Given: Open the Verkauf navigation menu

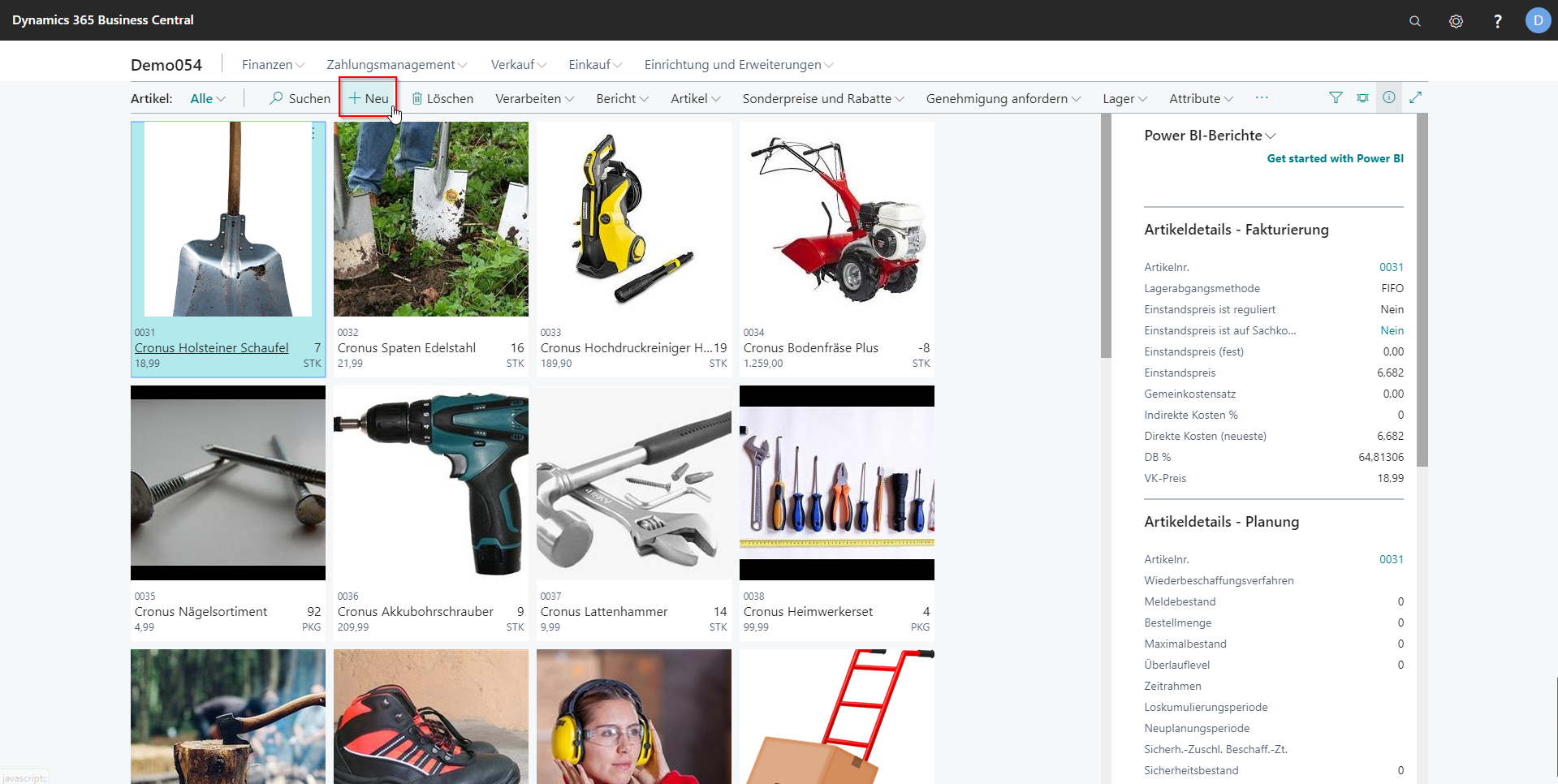Looking at the screenshot, I should click(519, 64).
